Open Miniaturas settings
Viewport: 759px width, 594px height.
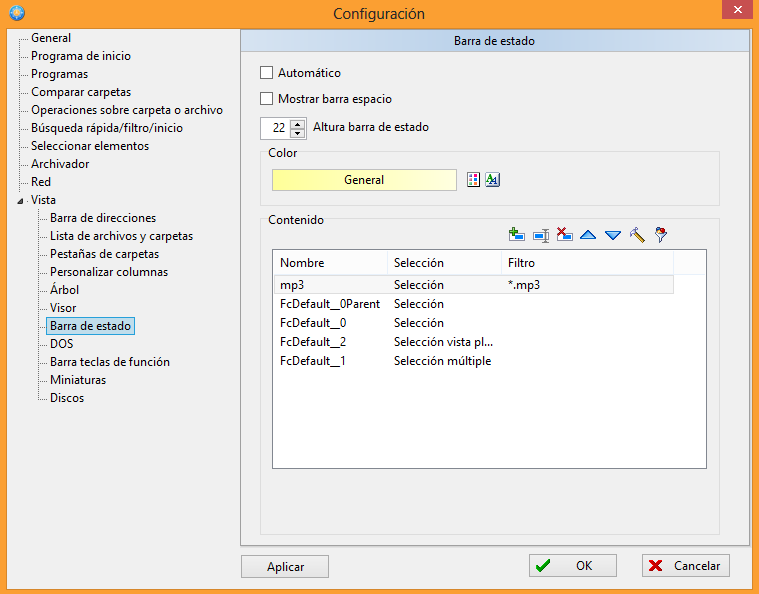pos(78,380)
